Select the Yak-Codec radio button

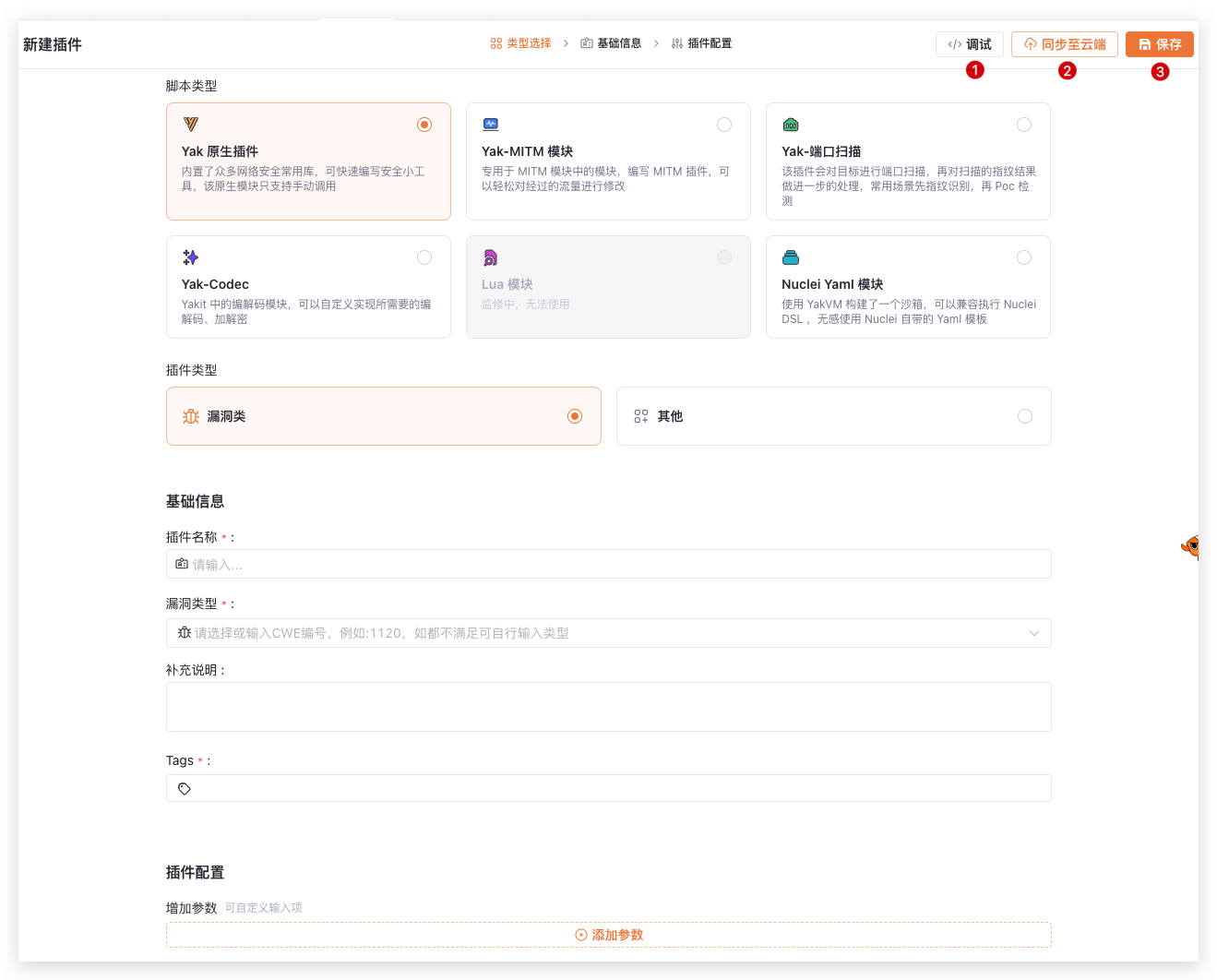[x=424, y=257]
